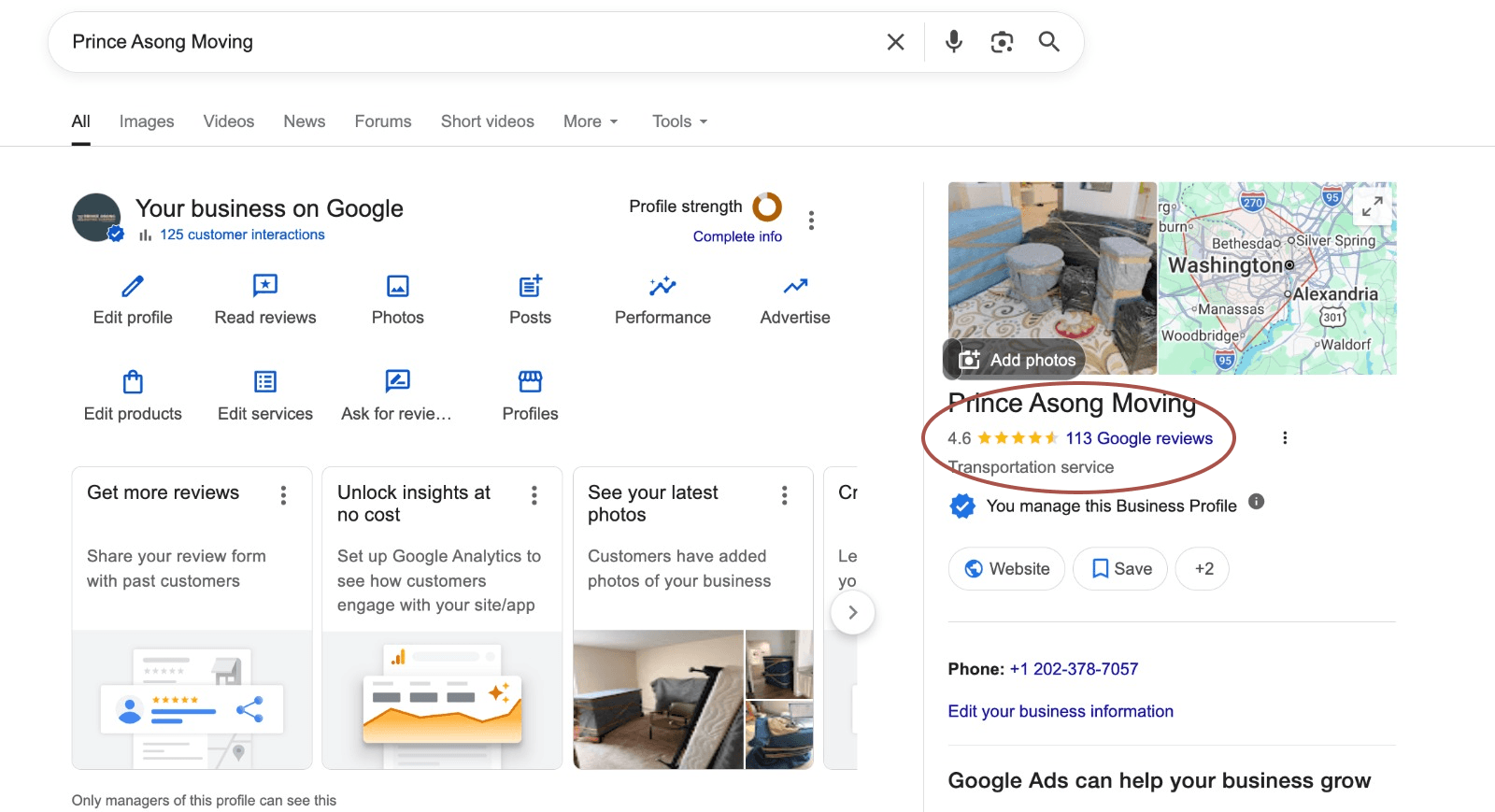1495x812 pixels.
Task: Clear the search box text
Action: [x=895, y=42]
